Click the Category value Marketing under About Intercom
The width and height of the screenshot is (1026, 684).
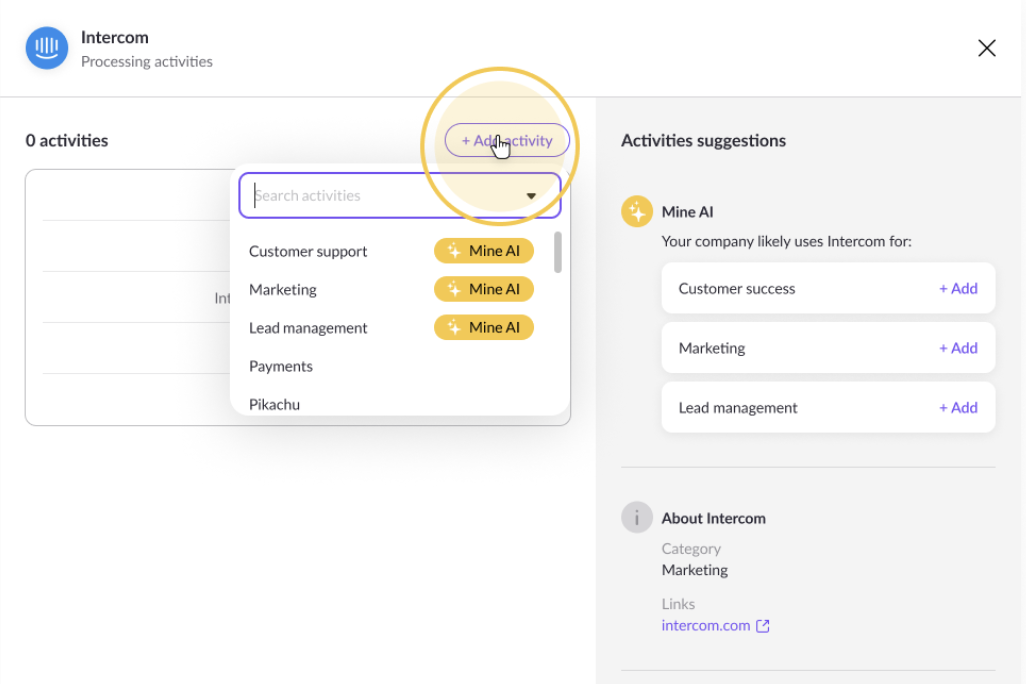[694, 569]
